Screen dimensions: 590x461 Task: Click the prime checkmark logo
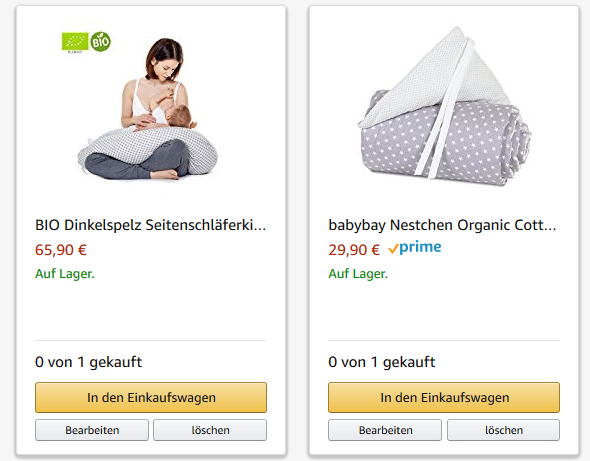click(415, 248)
